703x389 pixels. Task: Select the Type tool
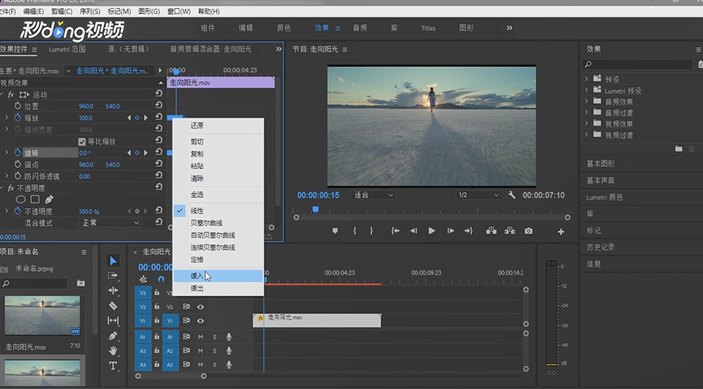(113, 366)
